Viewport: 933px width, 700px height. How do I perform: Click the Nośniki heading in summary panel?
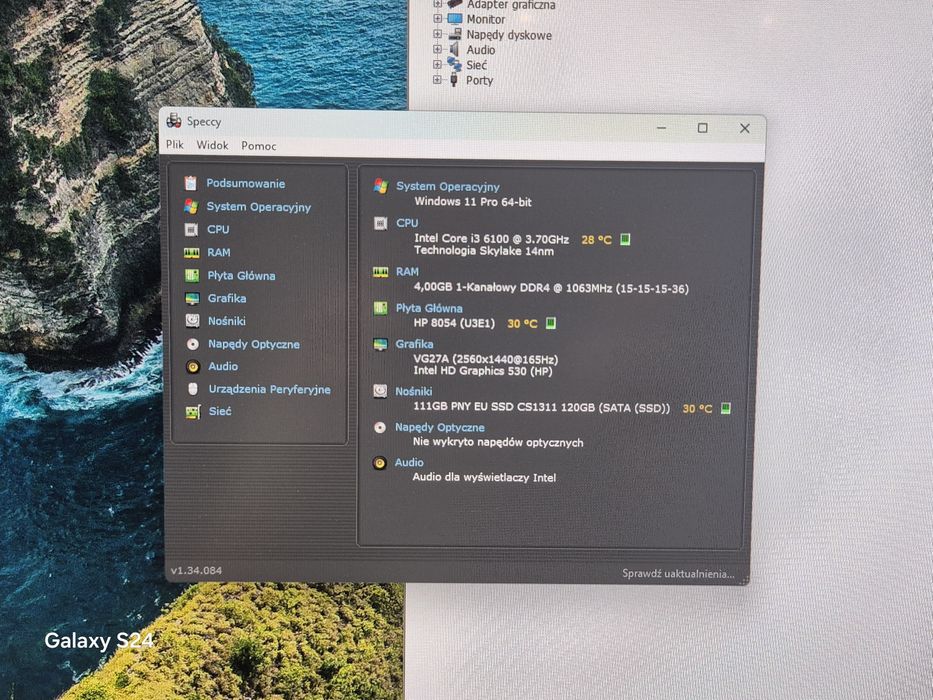[414, 392]
